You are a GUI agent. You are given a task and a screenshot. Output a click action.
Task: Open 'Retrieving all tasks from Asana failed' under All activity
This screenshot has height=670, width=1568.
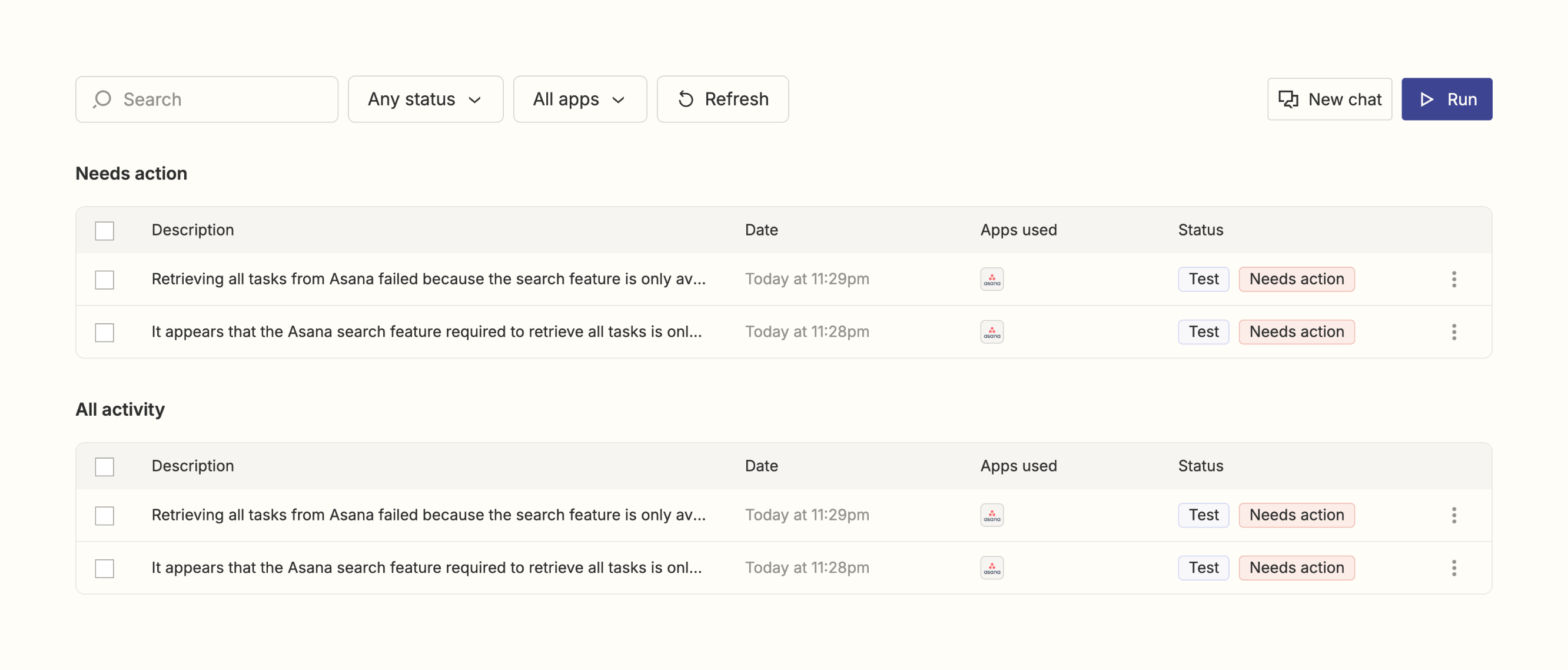point(428,515)
